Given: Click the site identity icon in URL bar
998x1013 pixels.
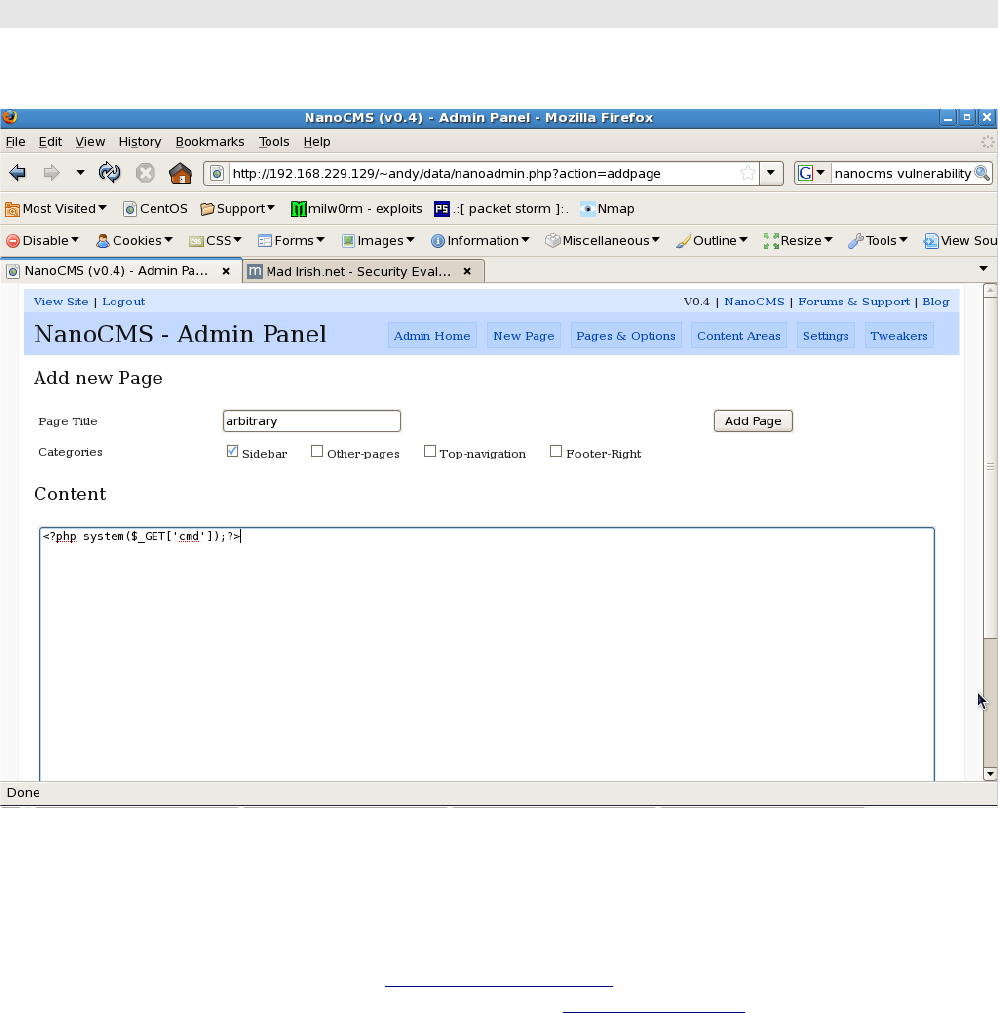Looking at the screenshot, I should click(x=217, y=173).
